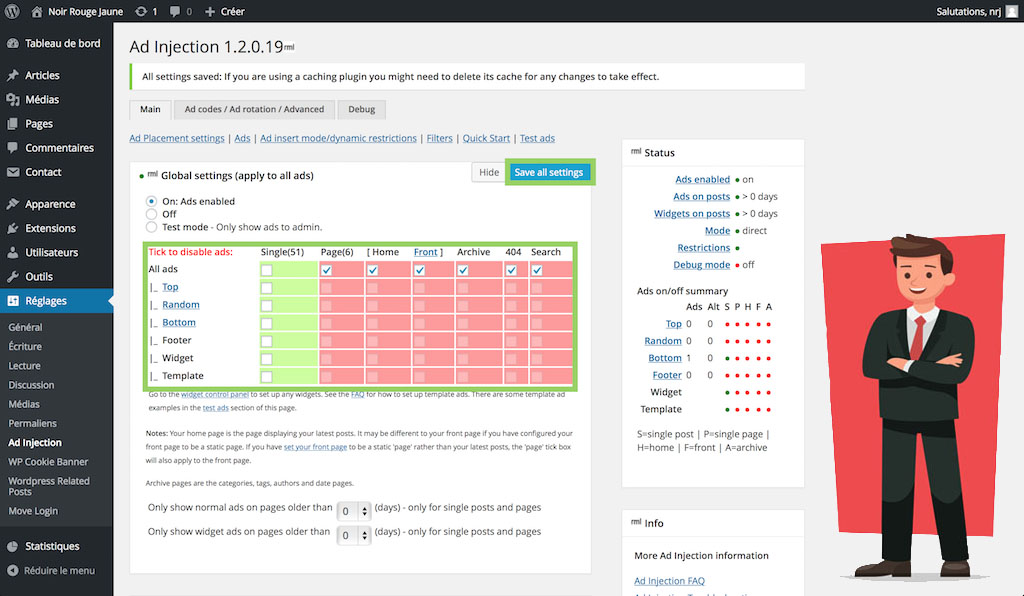Image resolution: width=1024 pixels, height=596 pixels.
Task: Open Move Login submenu item
Action: (x=33, y=510)
